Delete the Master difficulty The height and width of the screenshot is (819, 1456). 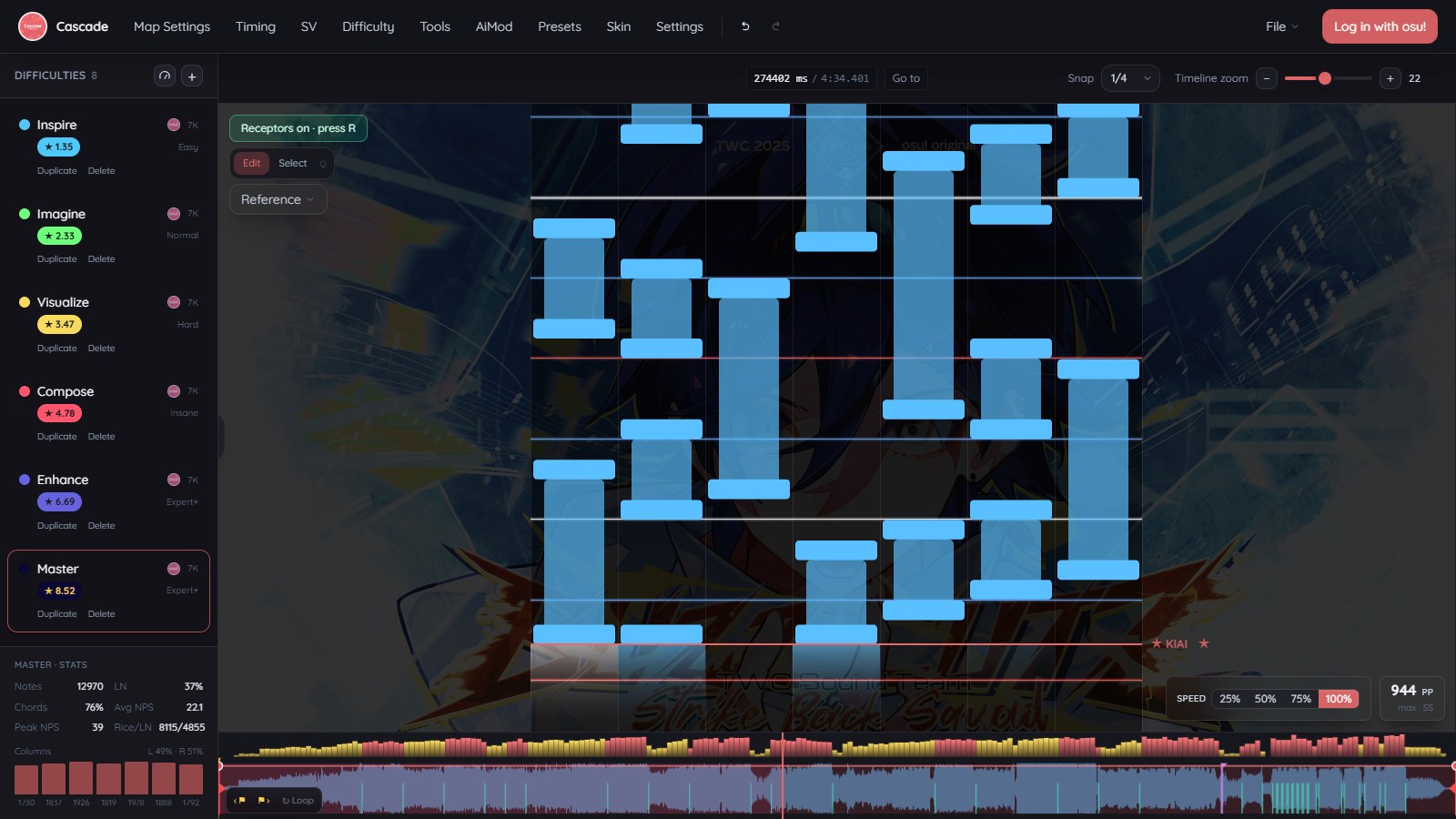[101, 614]
